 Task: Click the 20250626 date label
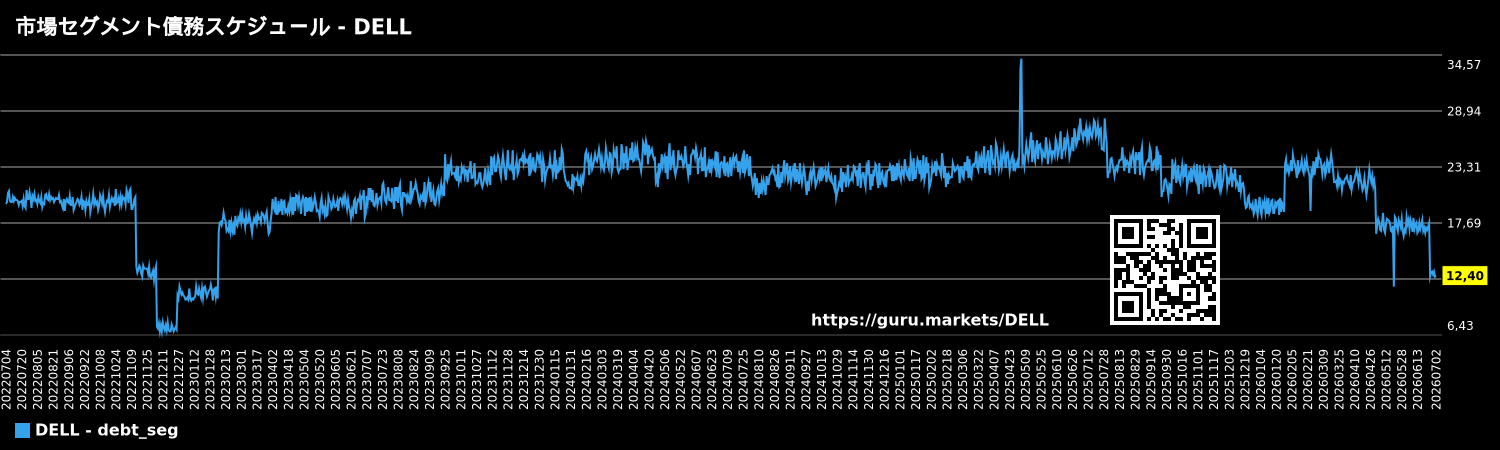(1072, 378)
